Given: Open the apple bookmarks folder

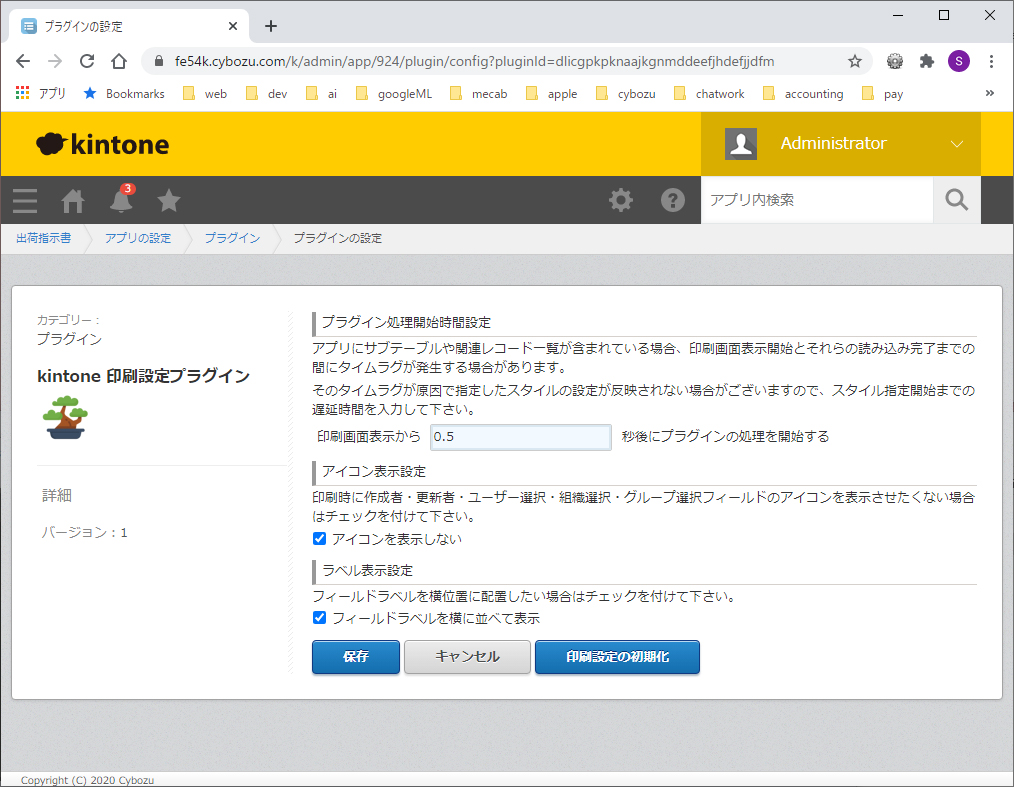Looking at the screenshot, I should tap(552, 94).
